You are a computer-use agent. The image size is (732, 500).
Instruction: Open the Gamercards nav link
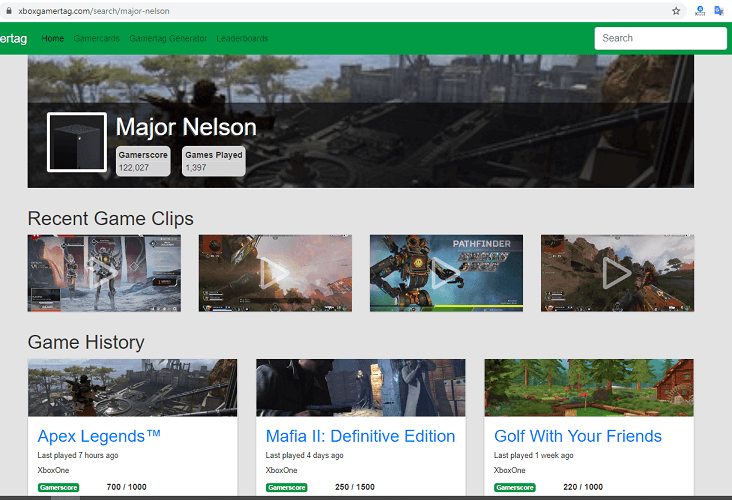coord(97,38)
